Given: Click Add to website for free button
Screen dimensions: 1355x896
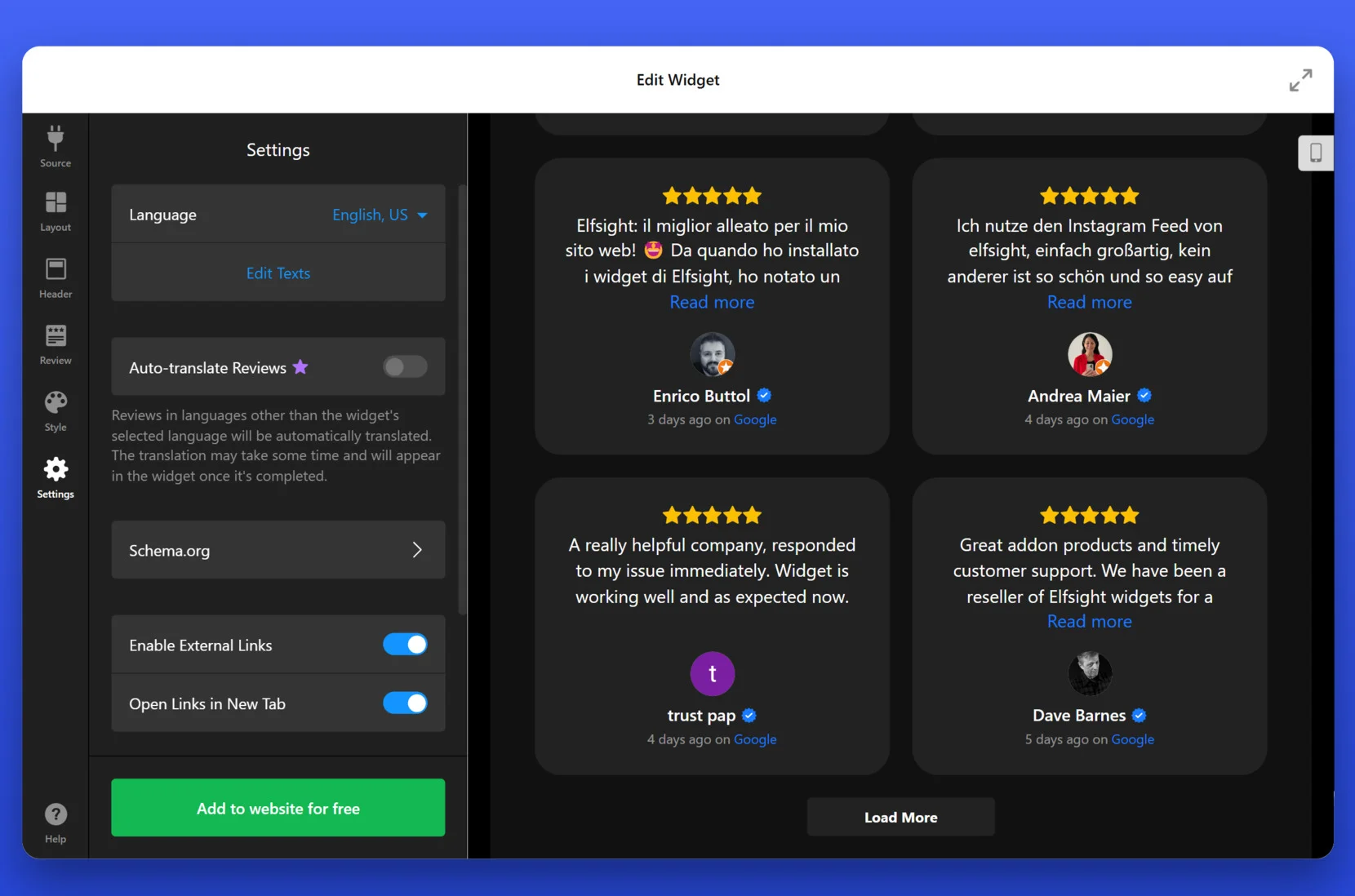Looking at the screenshot, I should (278, 808).
